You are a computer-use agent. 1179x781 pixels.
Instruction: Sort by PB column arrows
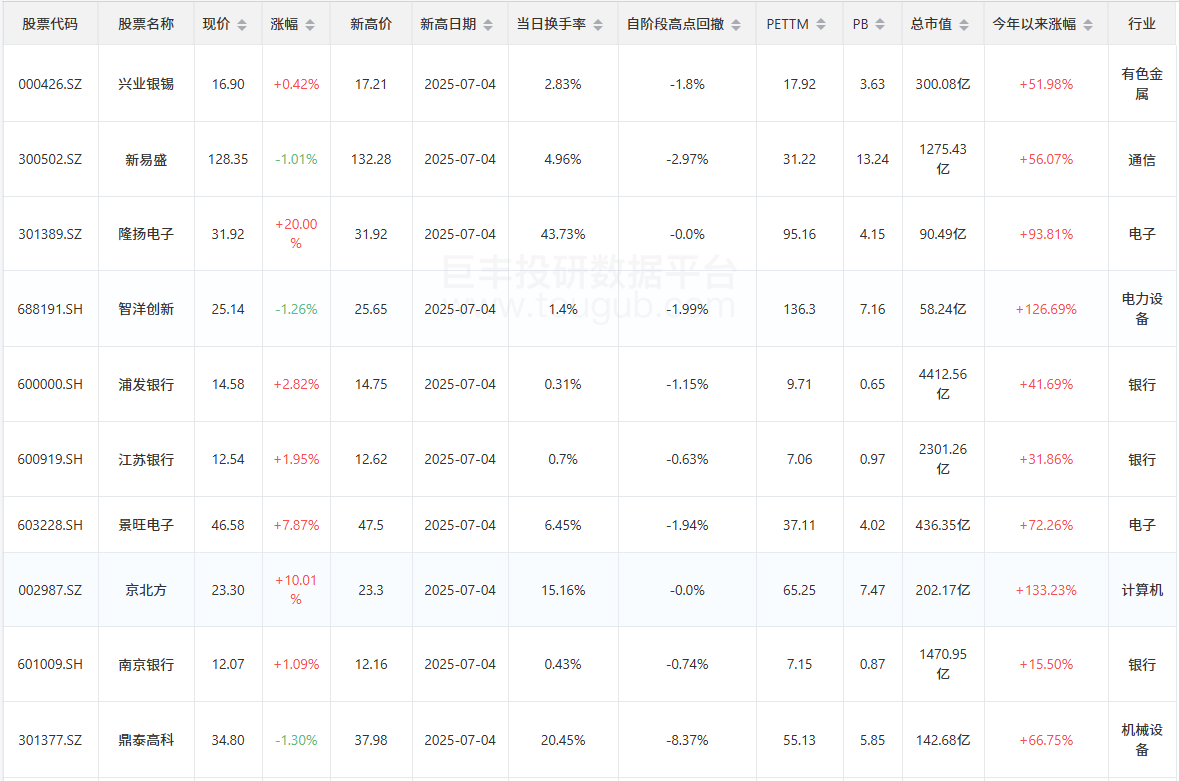[880, 25]
